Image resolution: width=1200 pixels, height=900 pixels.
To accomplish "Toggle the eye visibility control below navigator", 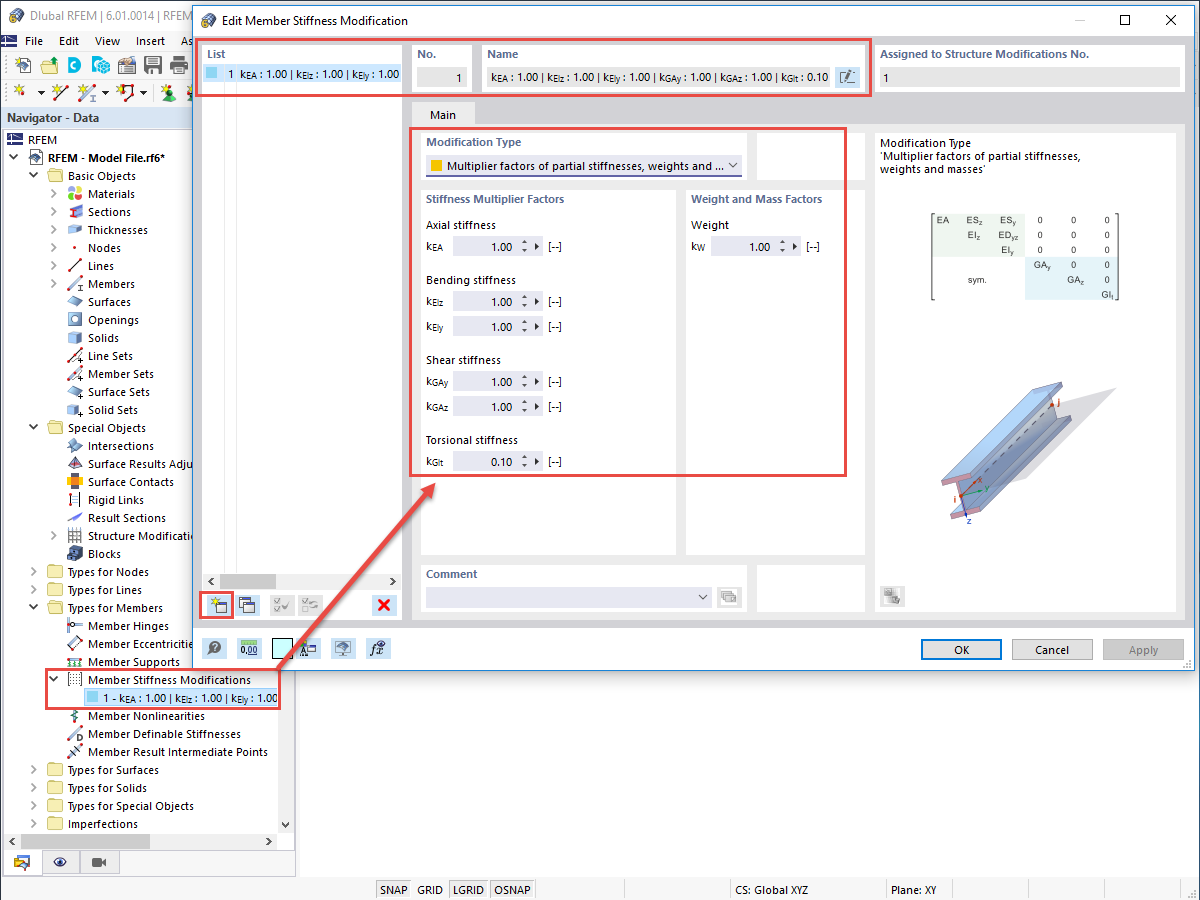I will pos(60,862).
